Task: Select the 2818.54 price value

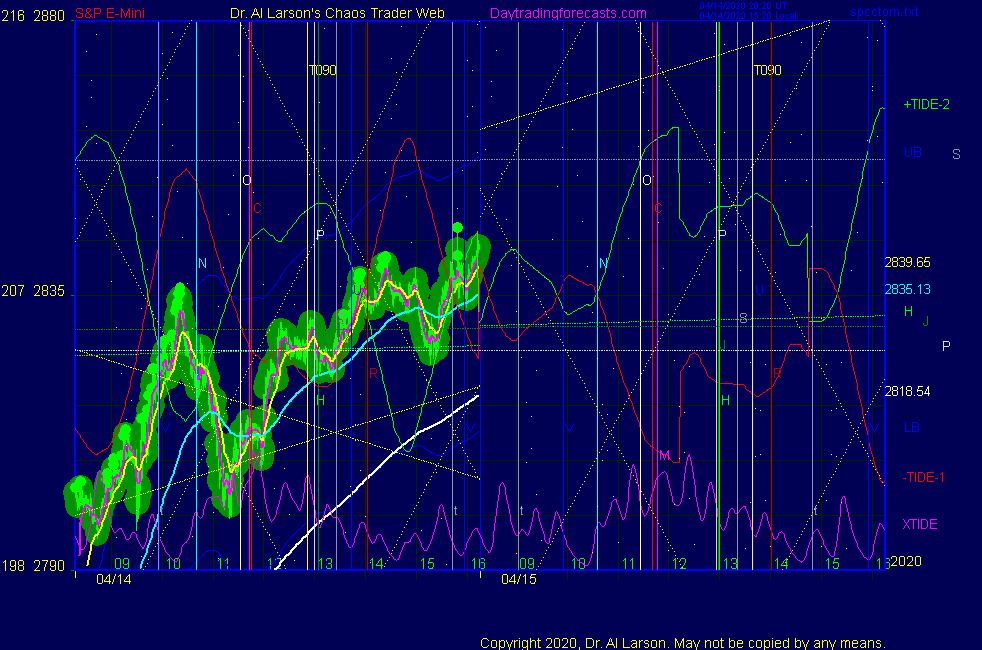Action: (x=907, y=391)
